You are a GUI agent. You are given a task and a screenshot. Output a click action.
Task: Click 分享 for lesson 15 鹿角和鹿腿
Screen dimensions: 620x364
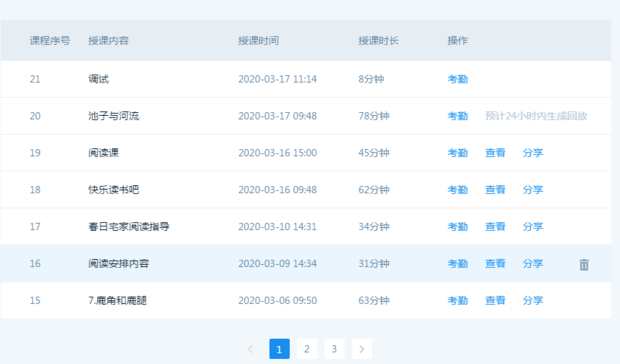coord(533,300)
